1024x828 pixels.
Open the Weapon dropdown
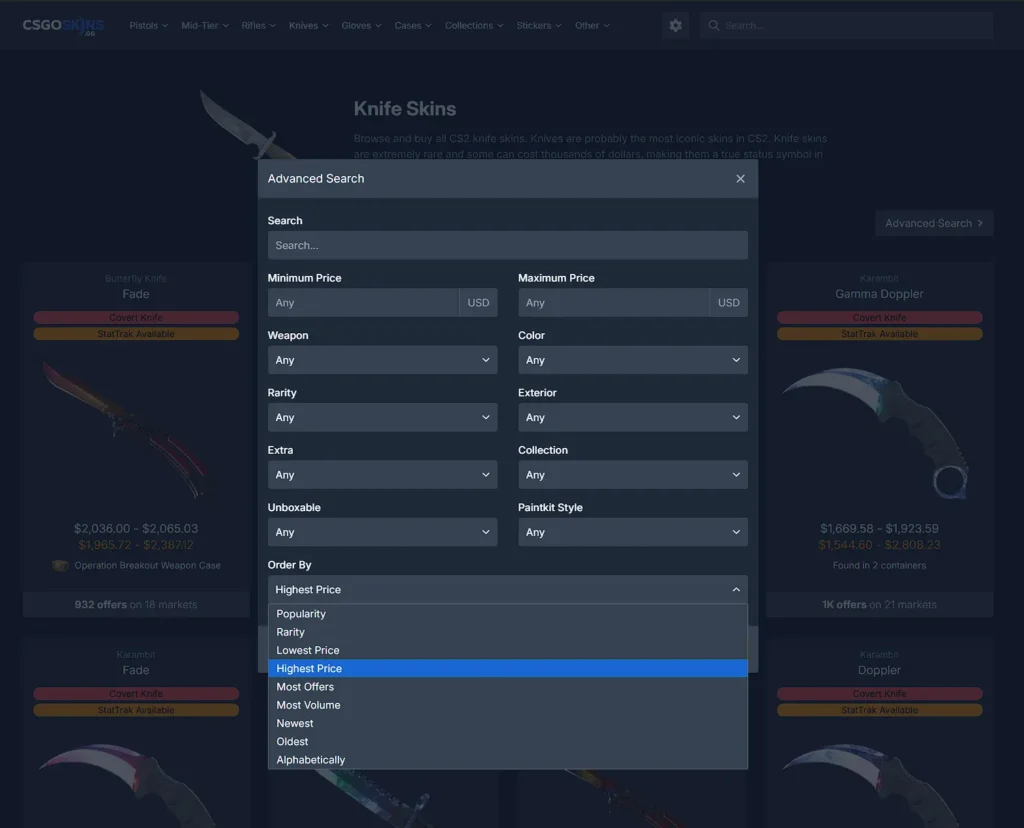click(382, 360)
